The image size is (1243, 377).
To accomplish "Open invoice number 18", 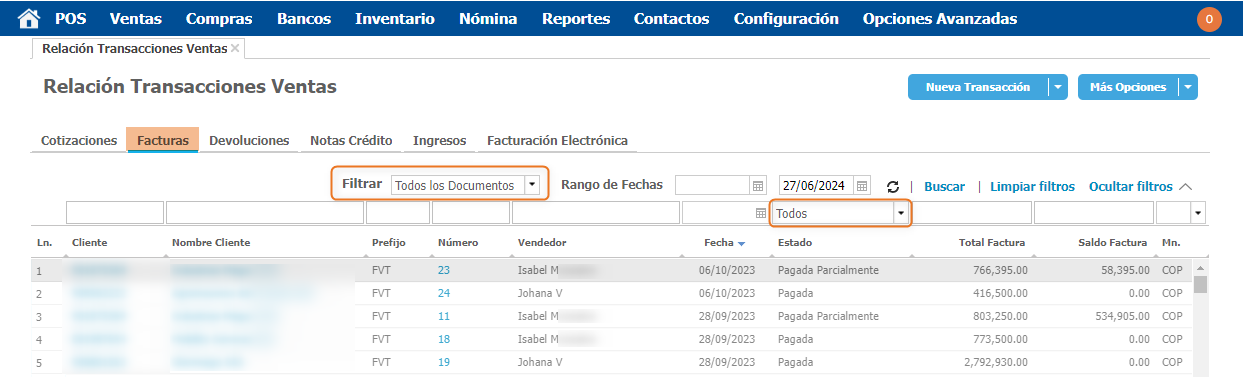I will 444,339.
